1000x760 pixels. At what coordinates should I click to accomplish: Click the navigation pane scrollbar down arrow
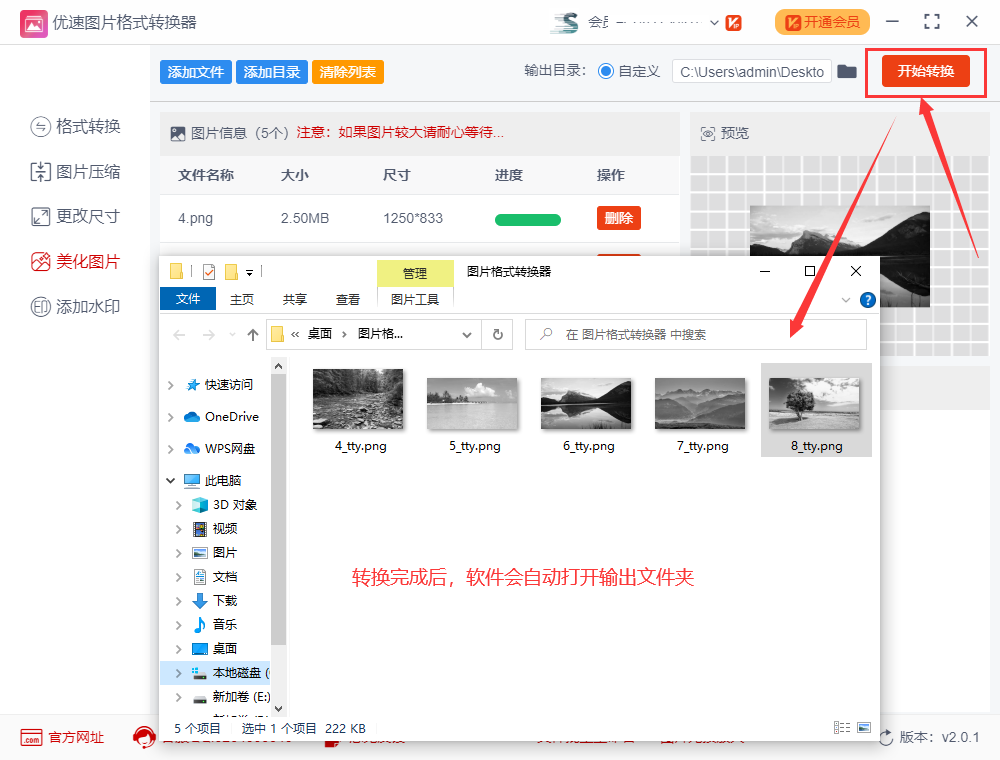coord(278,708)
